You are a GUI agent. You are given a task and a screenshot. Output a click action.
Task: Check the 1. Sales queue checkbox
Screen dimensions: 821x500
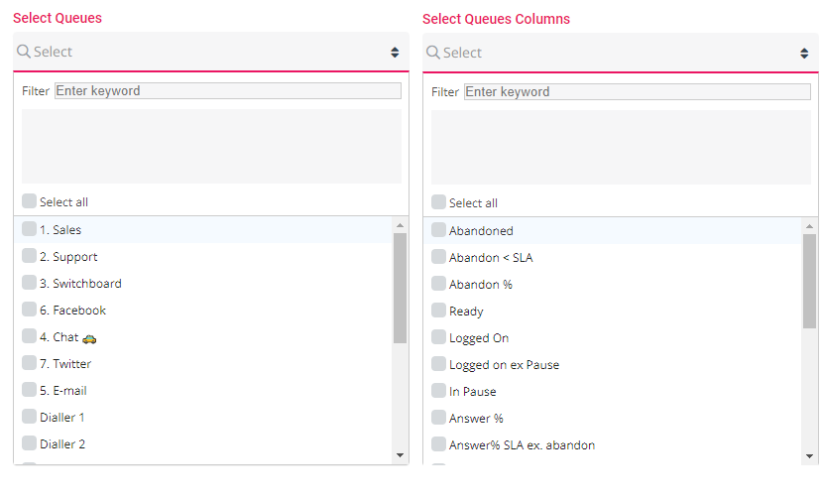coord(29,229)
